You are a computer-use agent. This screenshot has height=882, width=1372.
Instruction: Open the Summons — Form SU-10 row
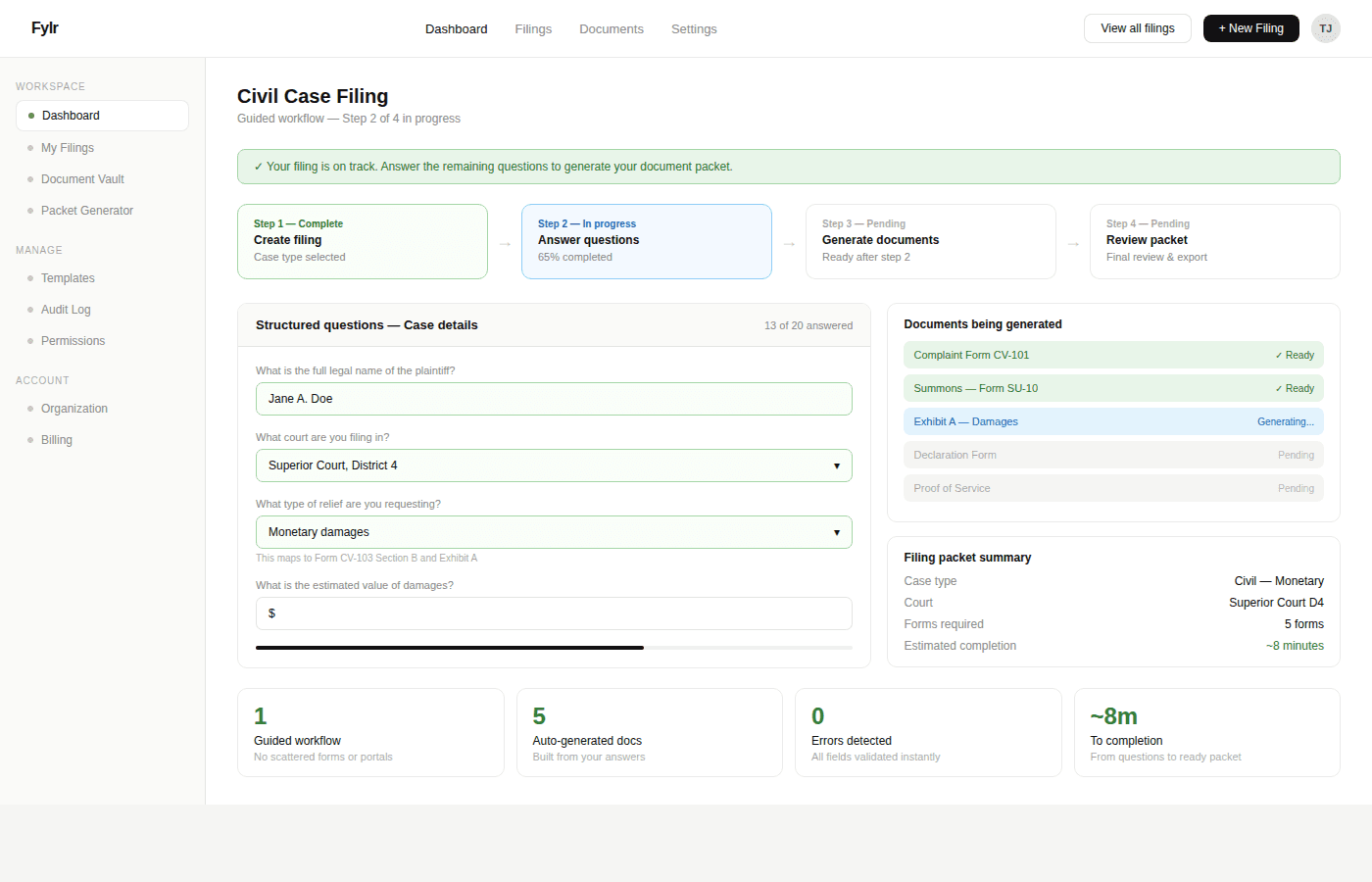(1113, 388)
